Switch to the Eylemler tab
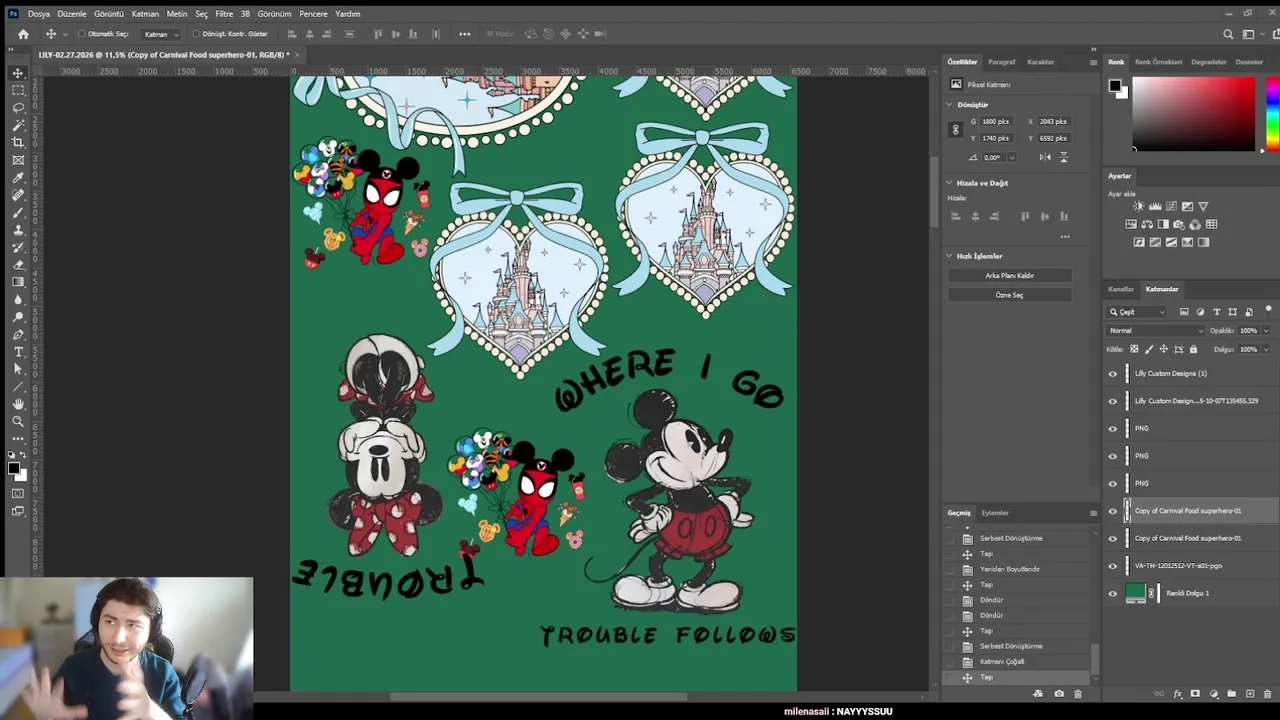This screenshot has height=720, width=1280. click(x=995, y=513)
